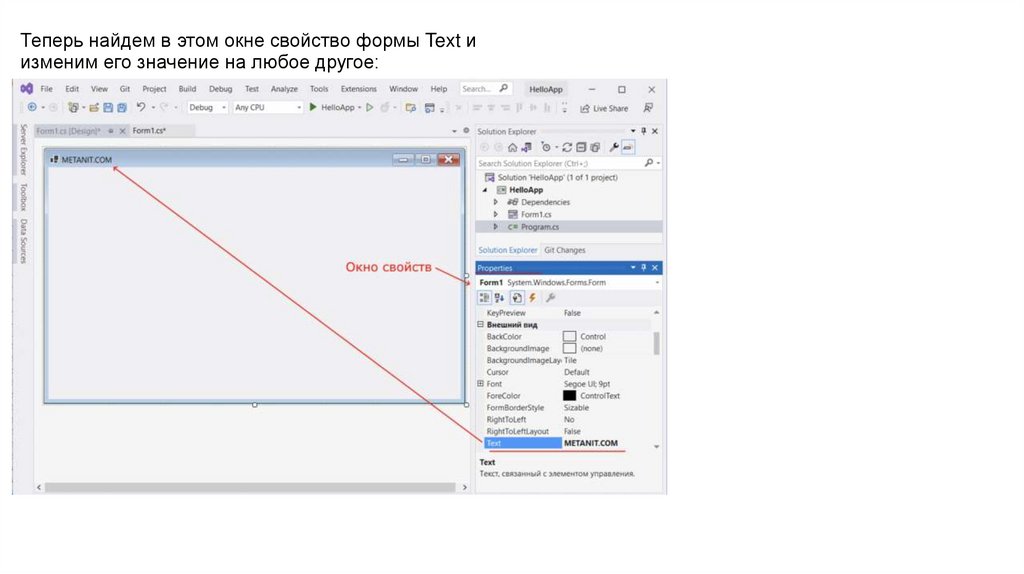Click Start Without Debugging outline play icon
The height and width of the screenshot is (574, 1024).
[x=370, y=107]
